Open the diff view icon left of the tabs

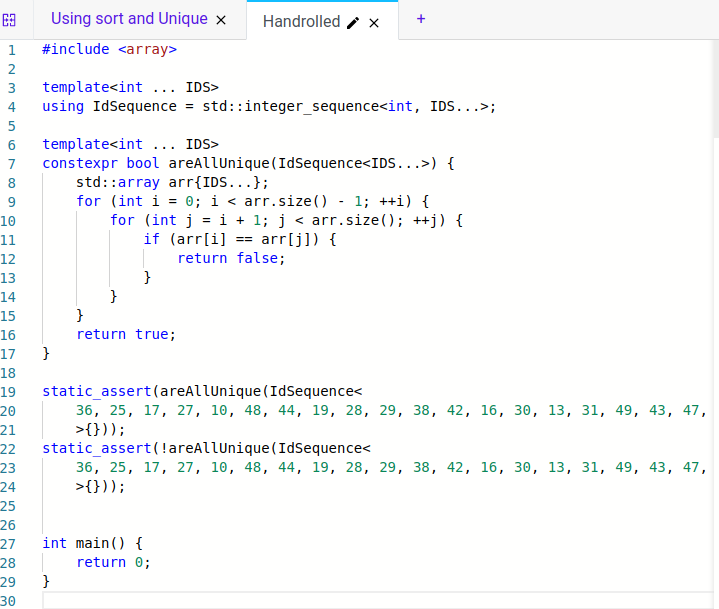pyautogui.click(x=9, y=20)
